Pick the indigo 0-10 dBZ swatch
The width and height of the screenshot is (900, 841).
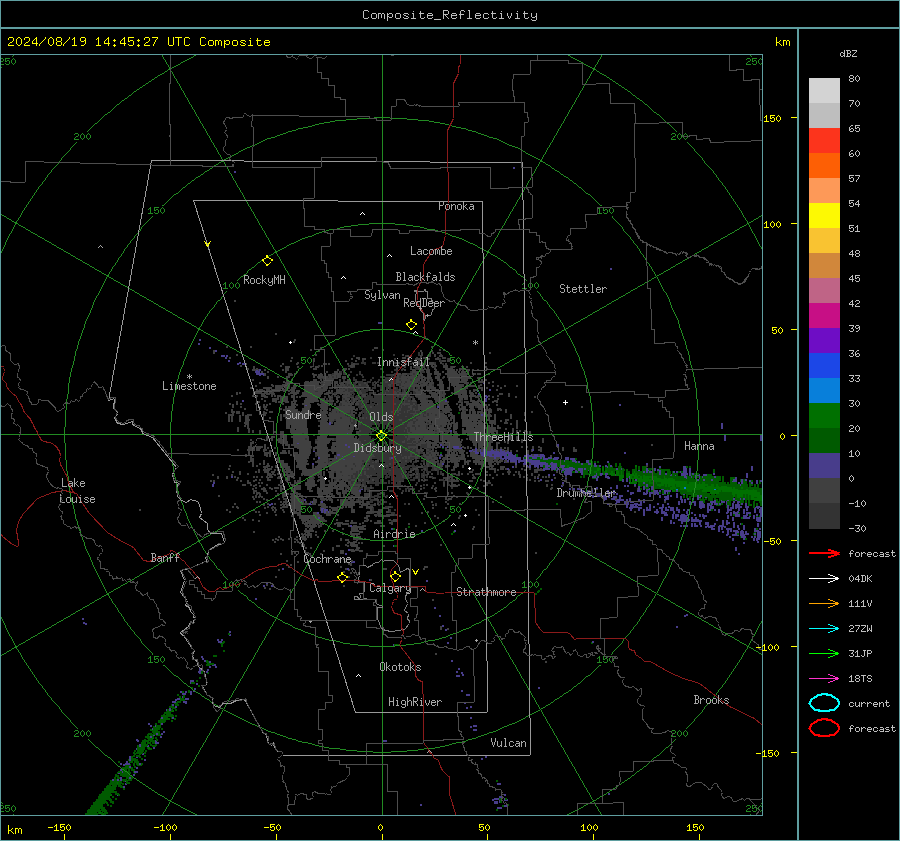tap(824, 465)
